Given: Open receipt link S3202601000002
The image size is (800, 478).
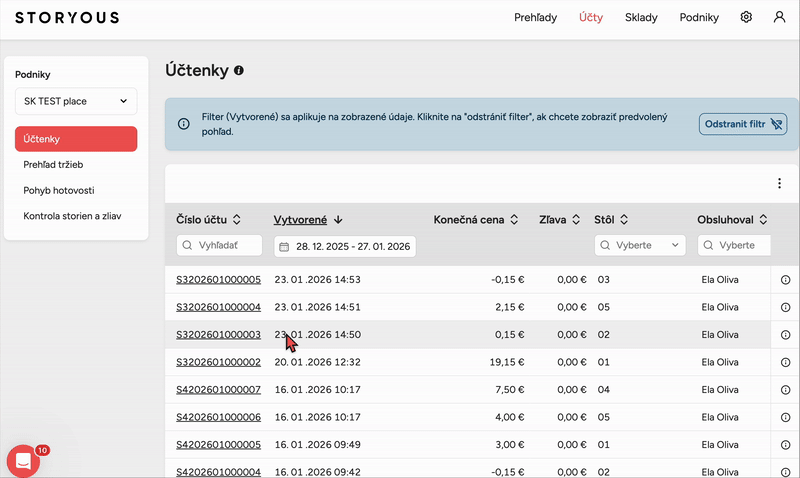Looking at the screenshot, I should [x=218, y=362].
